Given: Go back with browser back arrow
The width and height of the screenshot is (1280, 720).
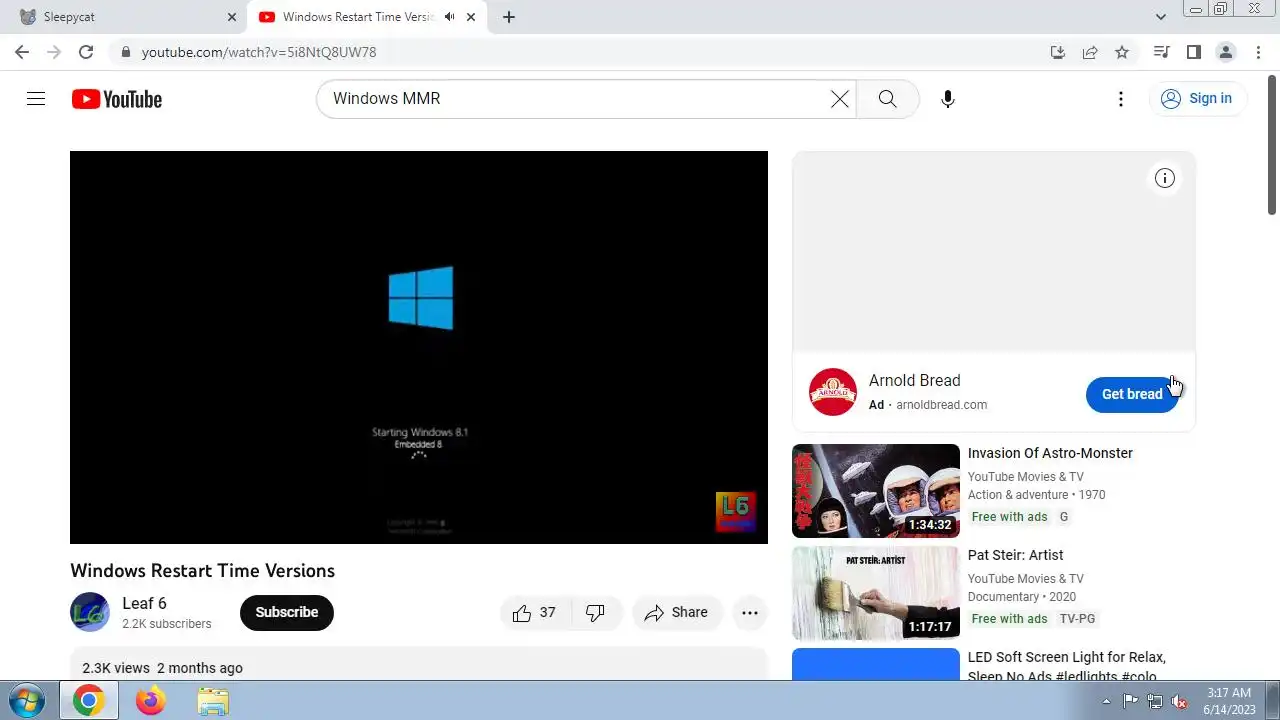Looking at the screenshot, I should tap(22, 52).
